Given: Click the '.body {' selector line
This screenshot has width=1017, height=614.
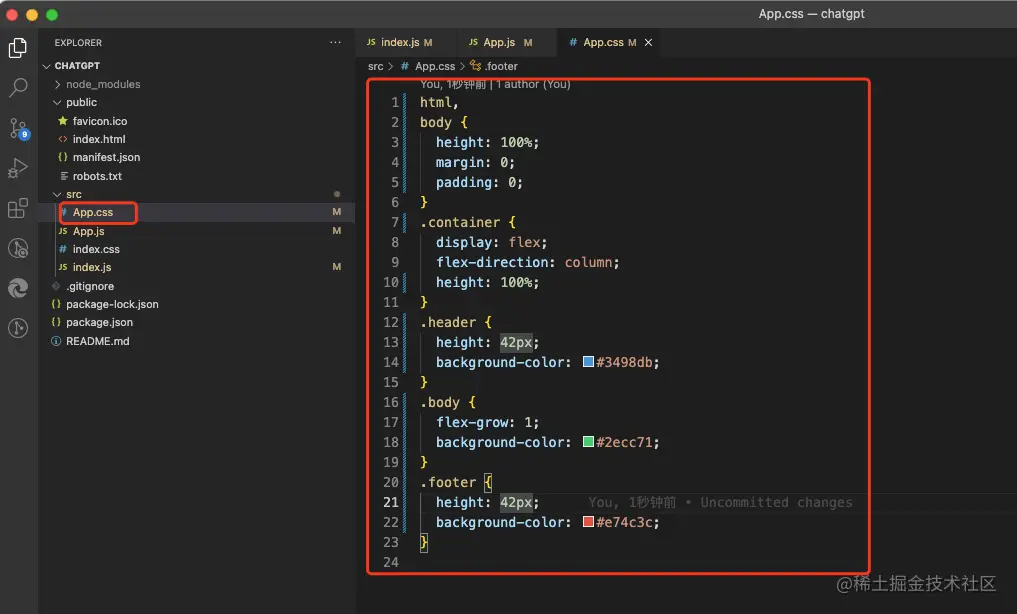Looking at the screenshot, I should [x=448, y=403].
